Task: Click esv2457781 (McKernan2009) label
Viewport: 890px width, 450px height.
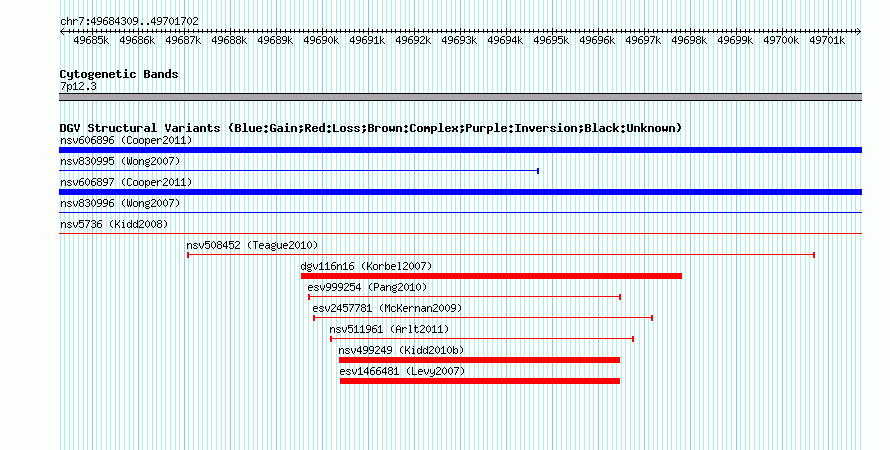Action: [x=387, y=308]
